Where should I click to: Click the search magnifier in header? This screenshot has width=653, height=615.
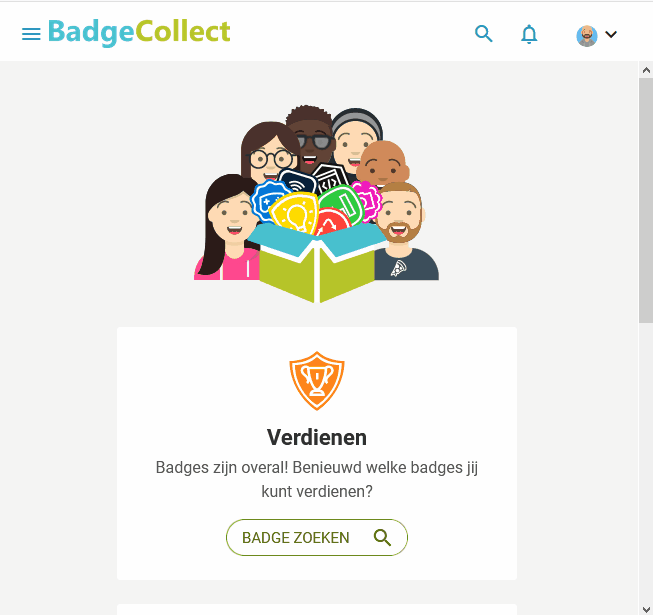484,34
